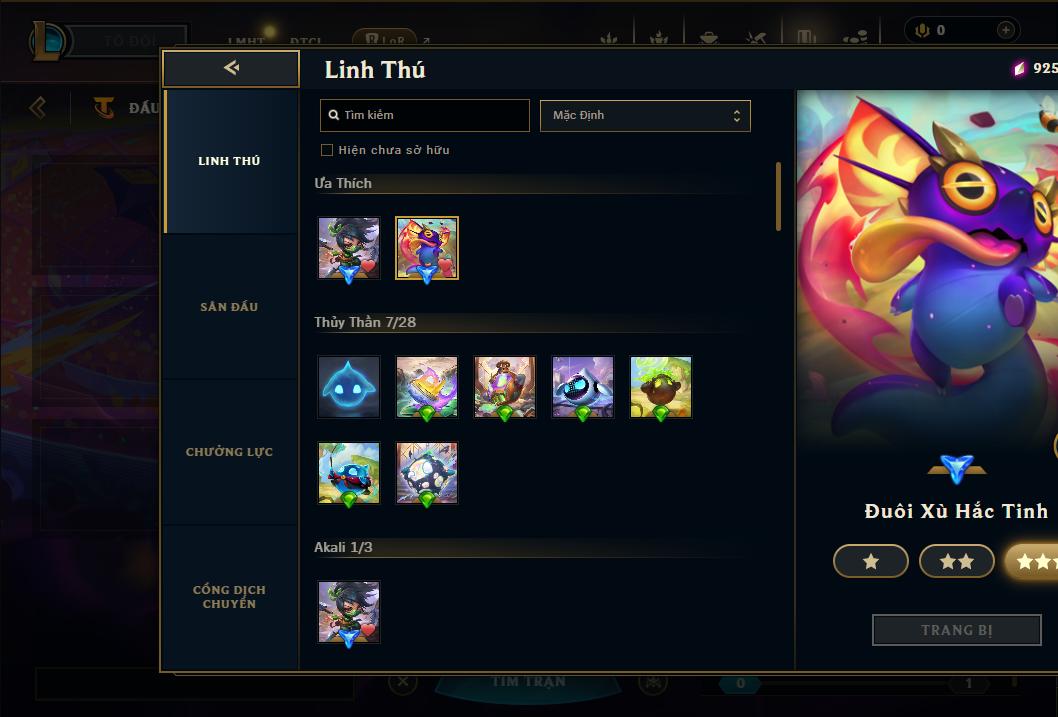Image resolution: width=1058 pixels, height=717 pixels.
Task: Select the Akali little legend in Ưa Thích
Action: coord(349,248)
